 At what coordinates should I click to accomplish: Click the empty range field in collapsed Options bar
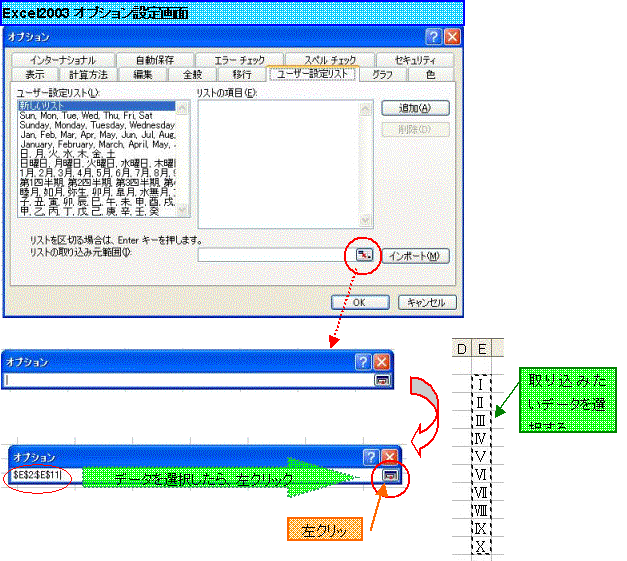189,380
